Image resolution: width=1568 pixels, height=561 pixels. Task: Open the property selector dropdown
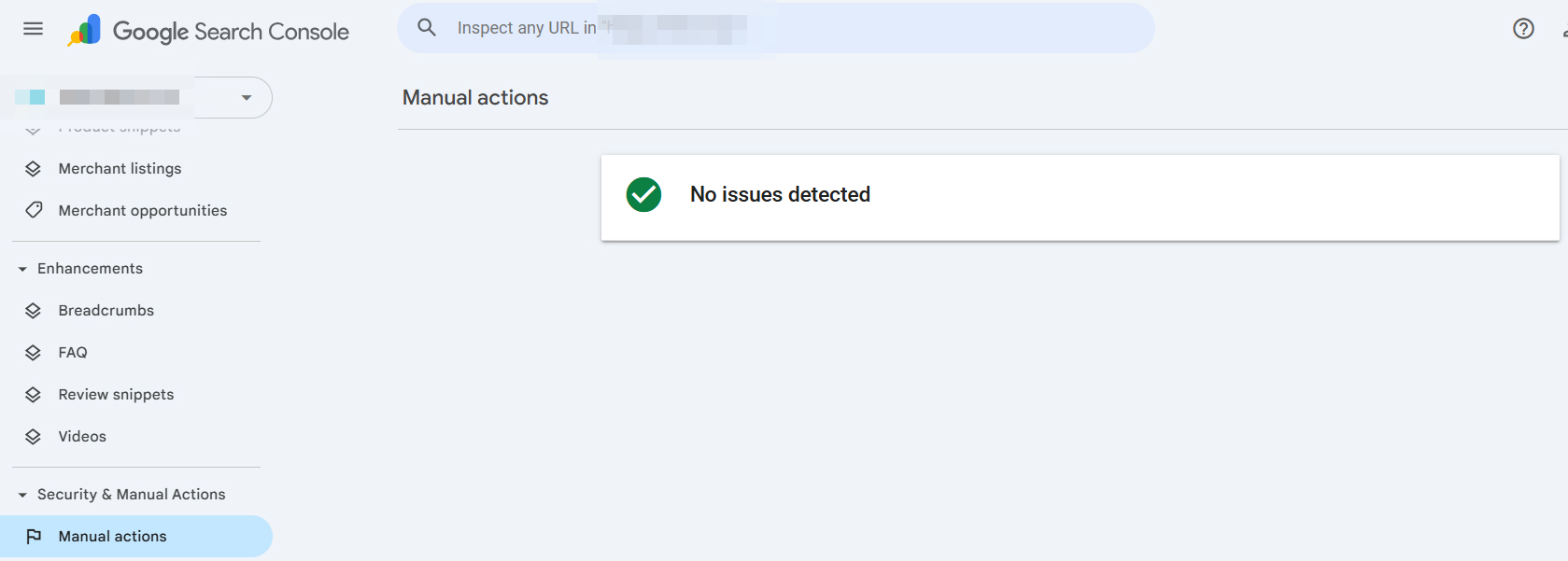[x=246, y=98]
